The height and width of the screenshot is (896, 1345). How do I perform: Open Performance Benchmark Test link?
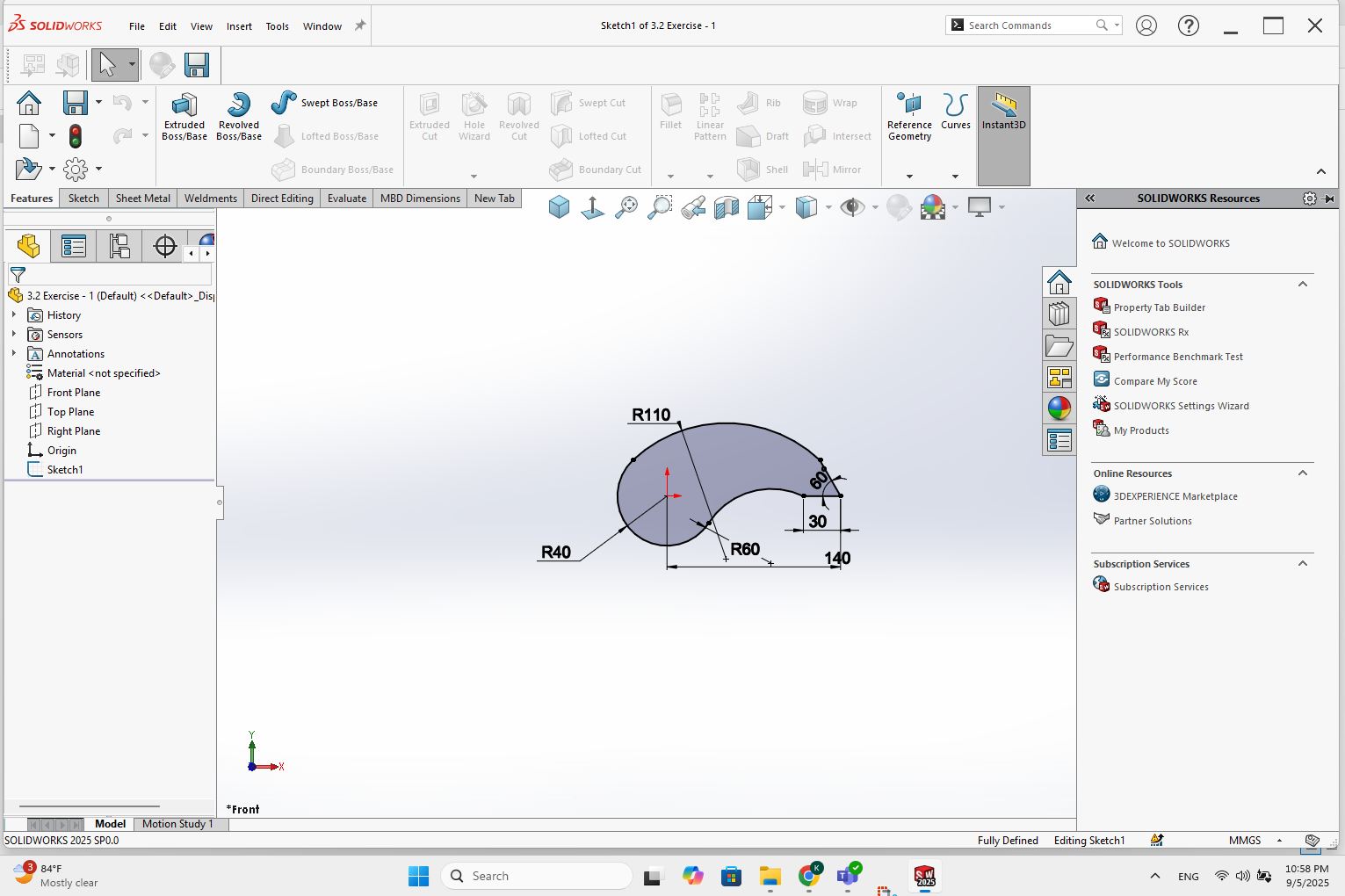click(1178, 357)
